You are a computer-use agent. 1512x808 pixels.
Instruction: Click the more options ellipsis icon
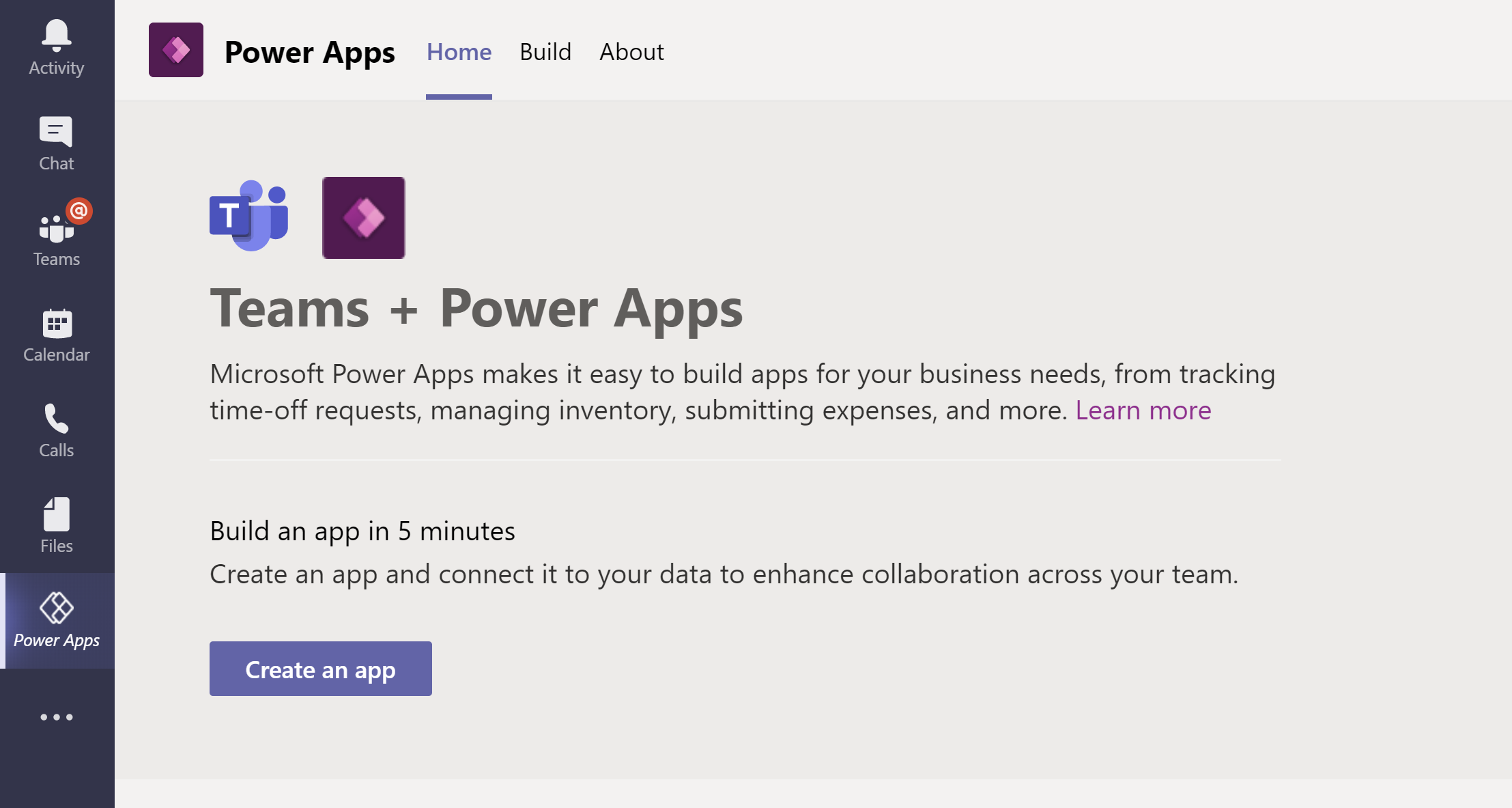click(x=56, y=718)
